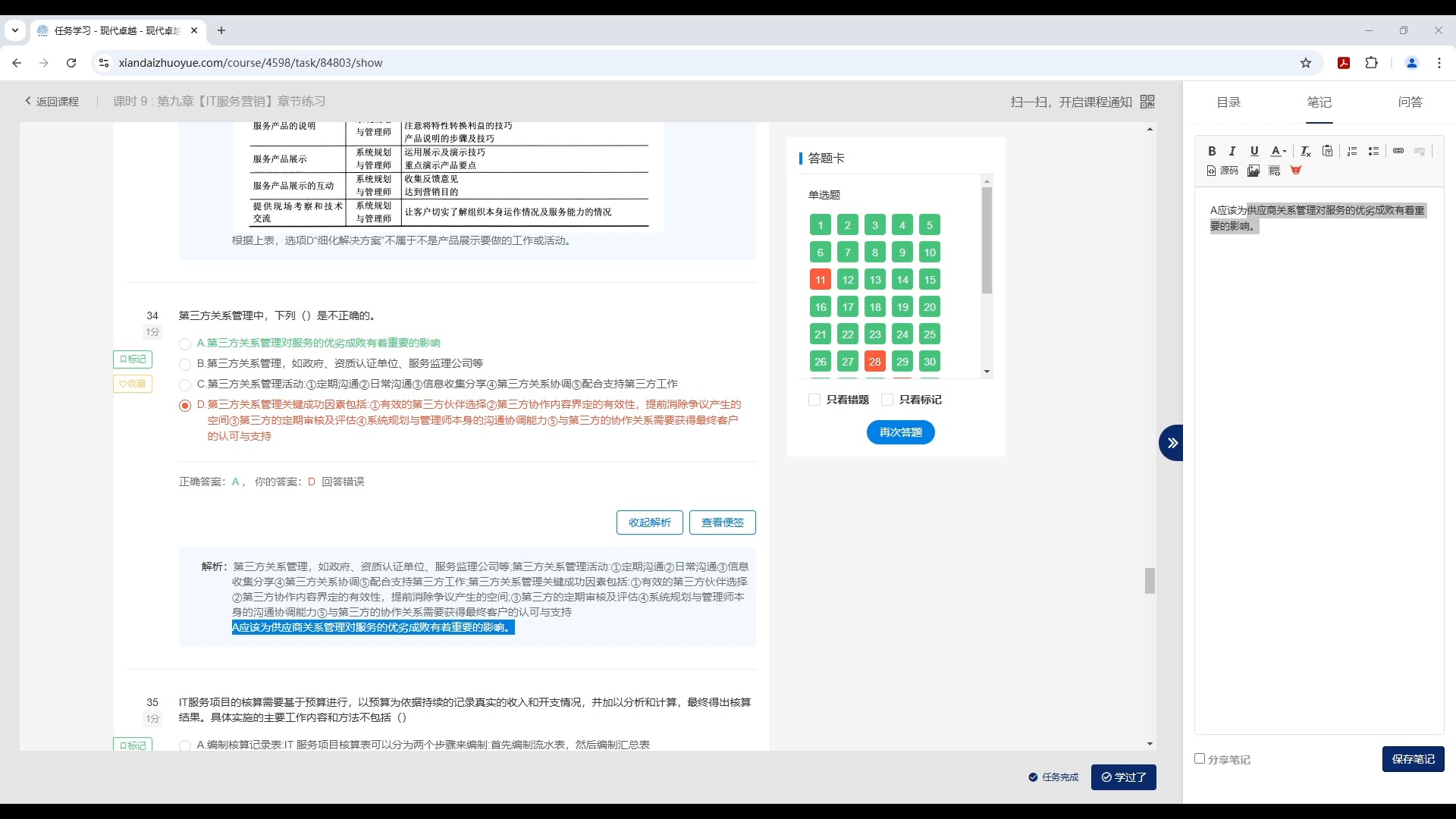The image size is (1456, 819).
Task: Insert a numbered list in the notes
Action: (x=1352, y=151)
